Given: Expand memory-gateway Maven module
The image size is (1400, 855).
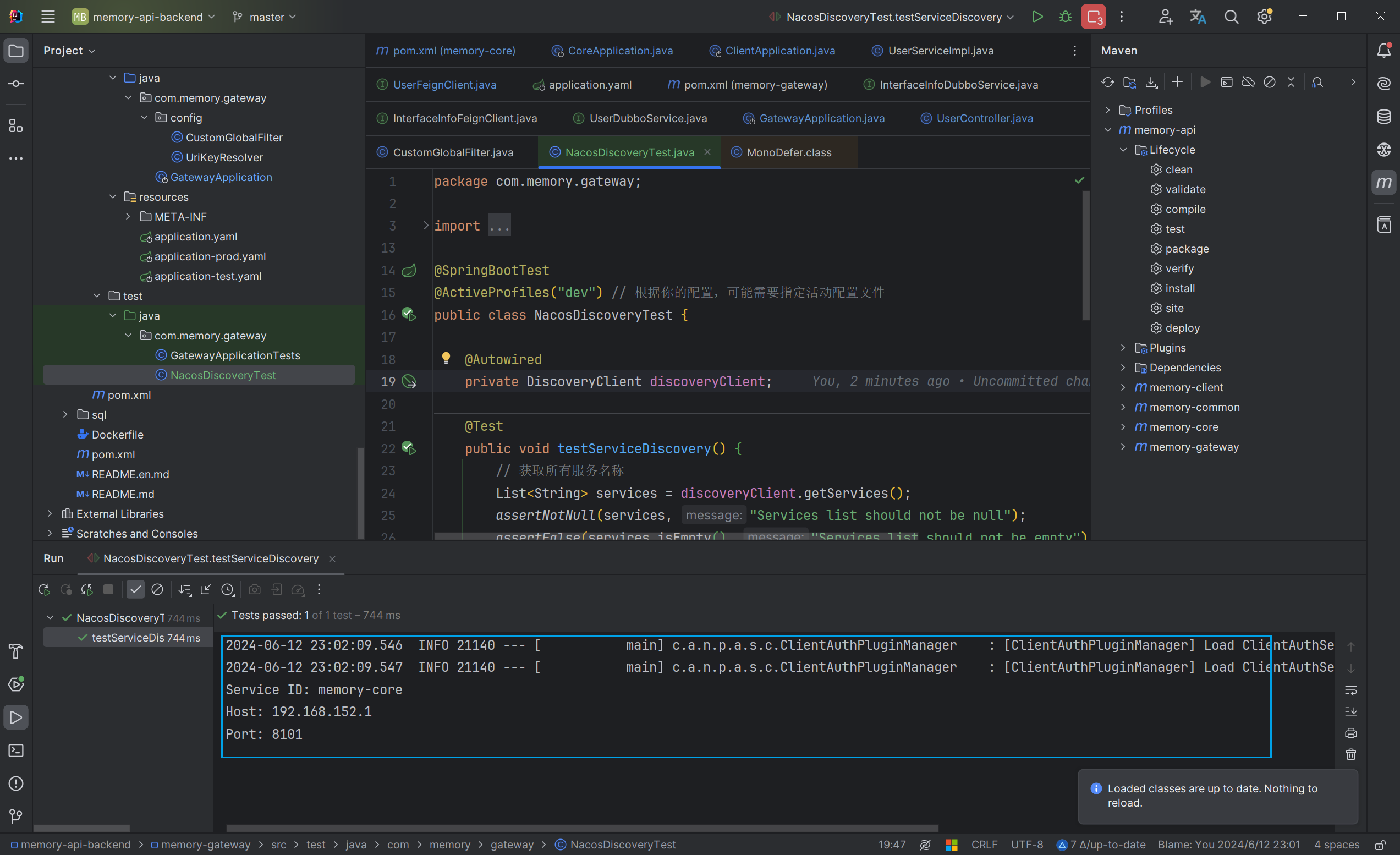Looking at the screenshot, I should [1123, 447].
